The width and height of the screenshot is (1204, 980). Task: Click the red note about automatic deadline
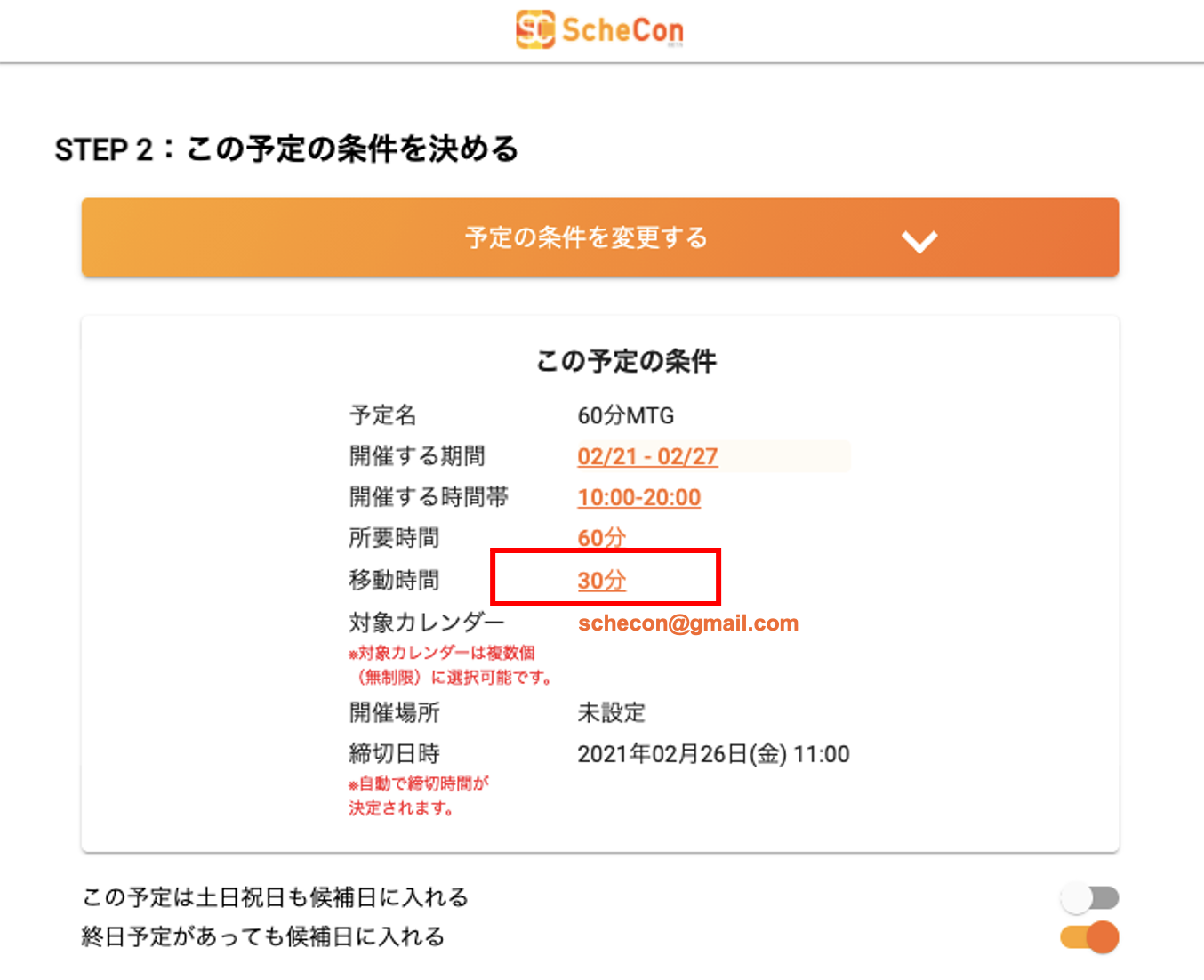418,796
